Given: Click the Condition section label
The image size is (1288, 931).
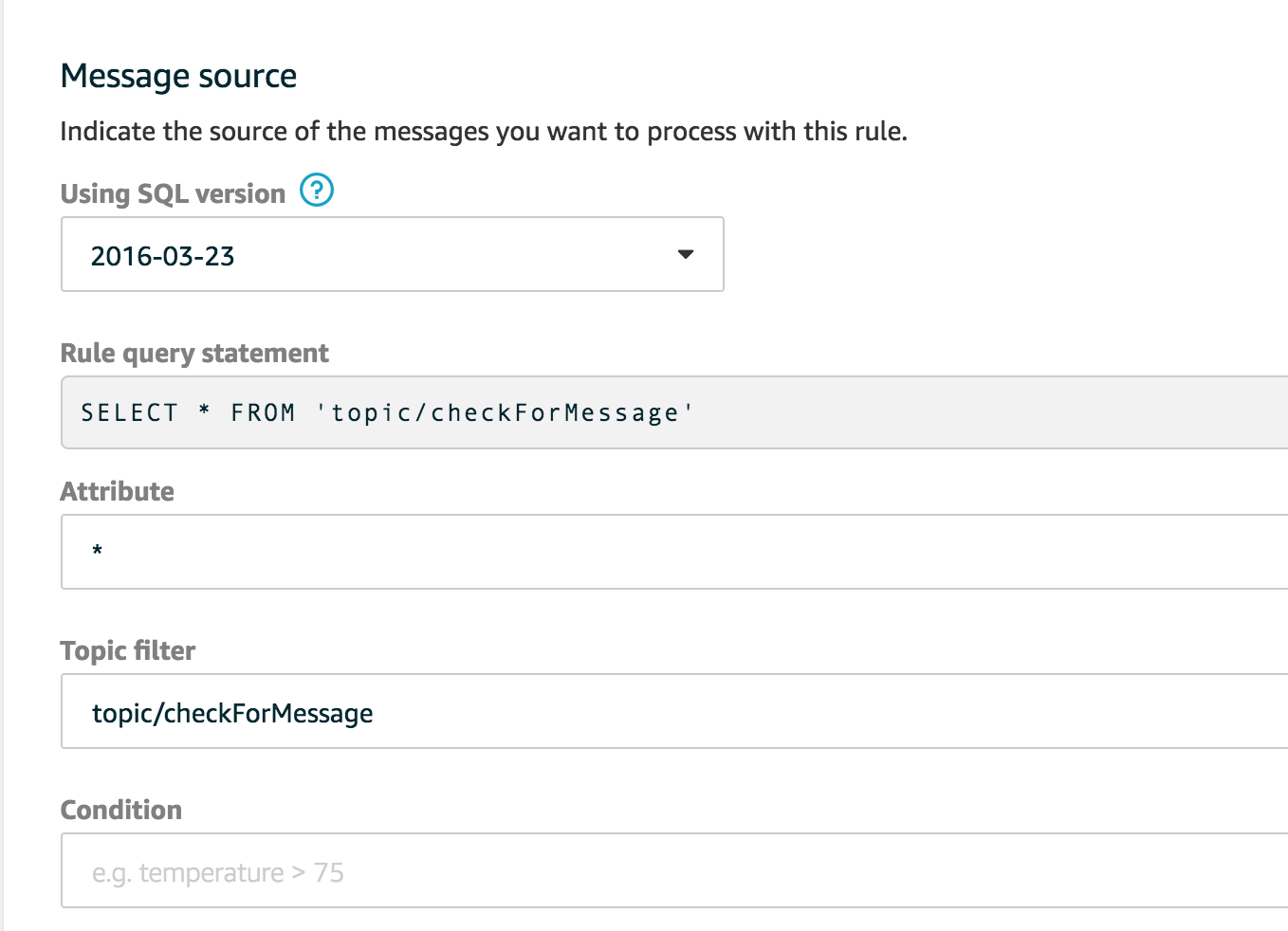Looking at the screenshot, I should pyautogui.click(x=121, y=810).
